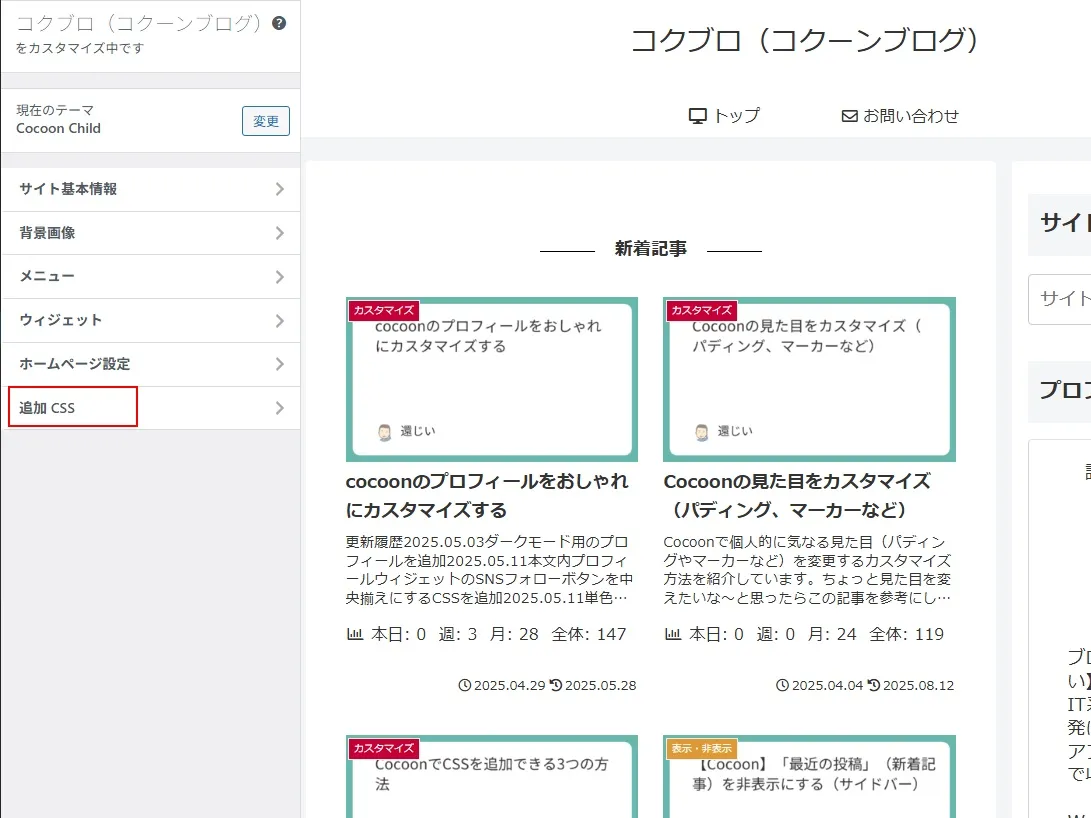
Task: Click the help question mark icon
Action: 279,23
